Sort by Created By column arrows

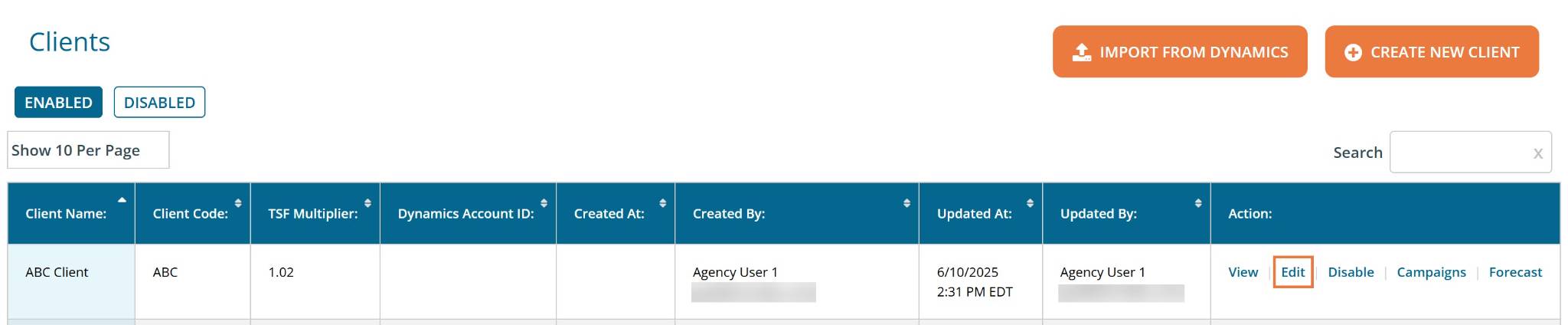[906, 203]
